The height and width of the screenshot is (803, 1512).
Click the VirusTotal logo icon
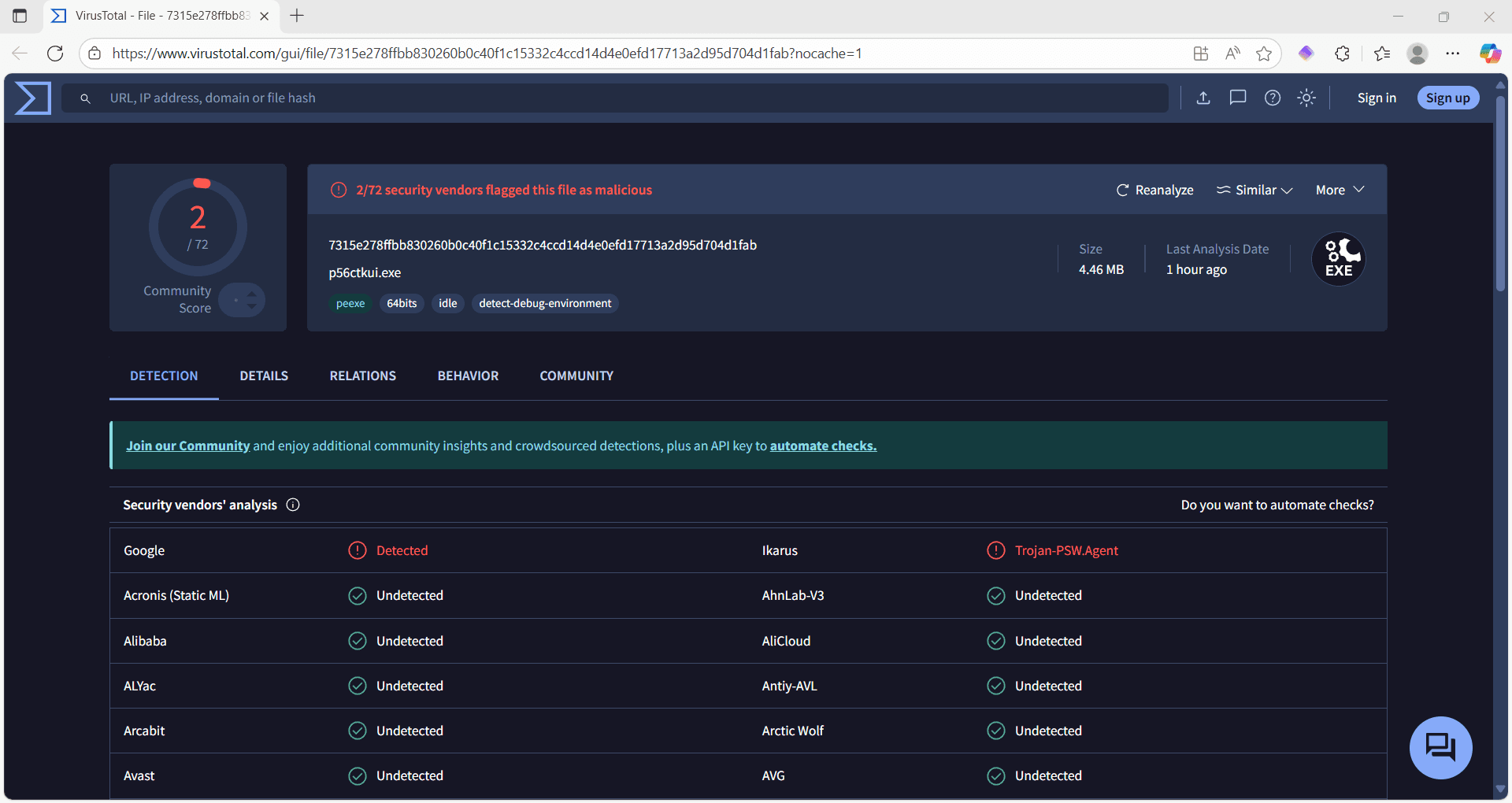point(33,98)
